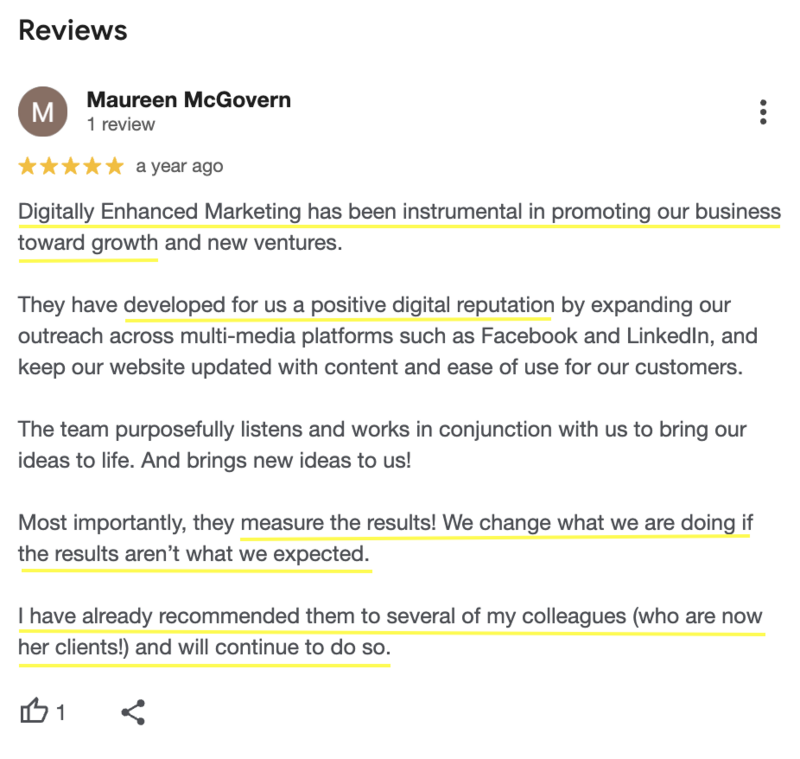Screen dimensions: 800x759
Task: Click the first gold star in rating
Action: (x=27, y=166)
